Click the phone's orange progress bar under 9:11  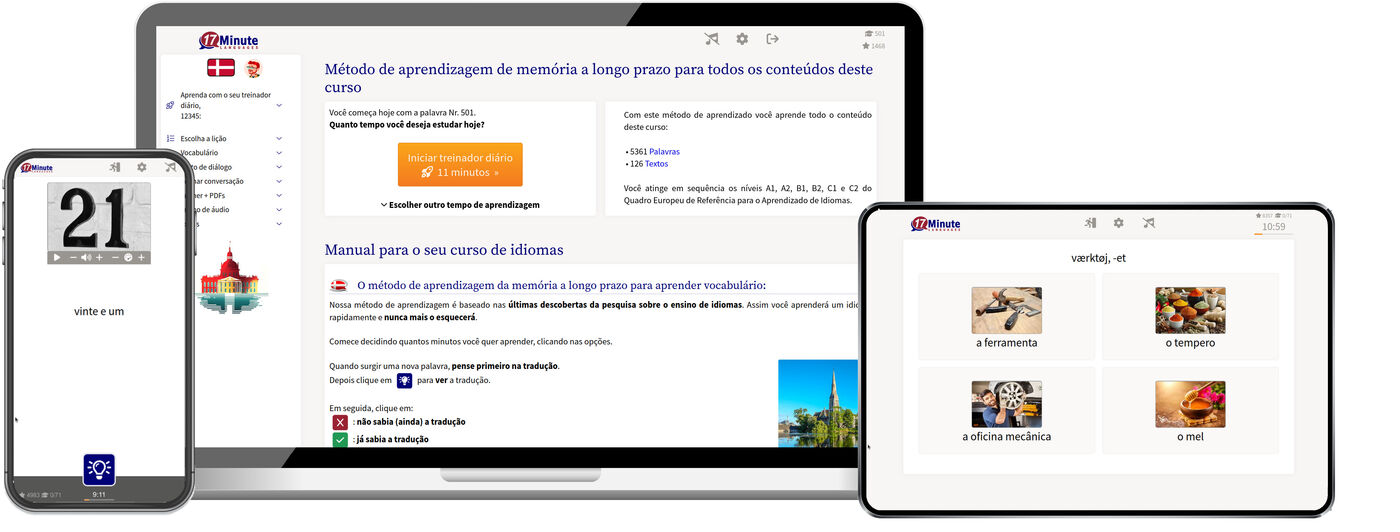pyautogui.click(x=99, y=501)
